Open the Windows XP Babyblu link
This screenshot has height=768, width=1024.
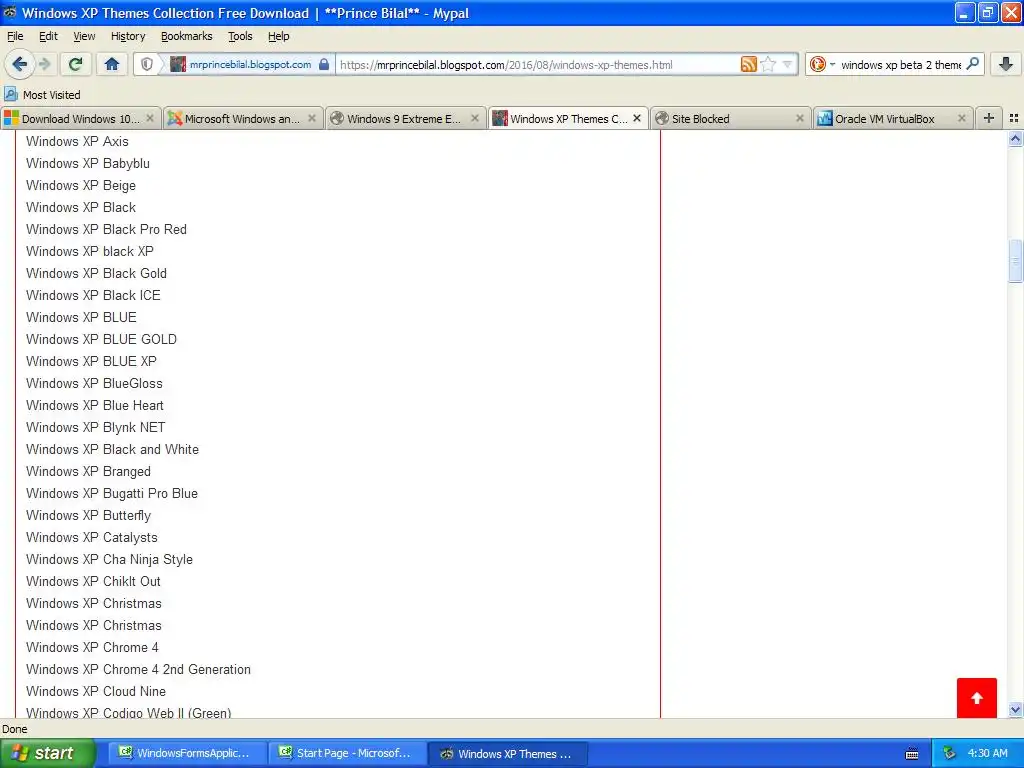(x=88, y=163)
